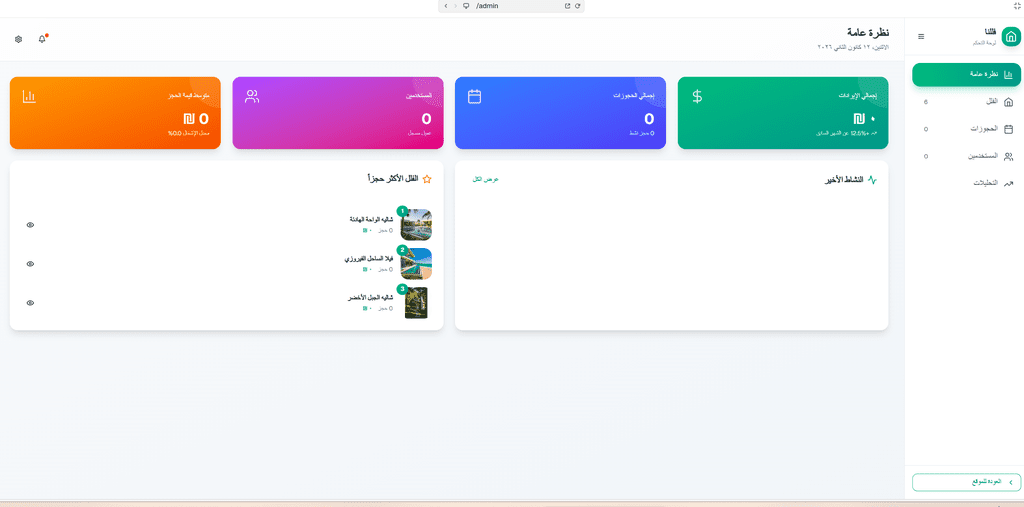Click the المستخدمين label on the purple card
The image size is (1024, 507).
click(x=419, y=95)
